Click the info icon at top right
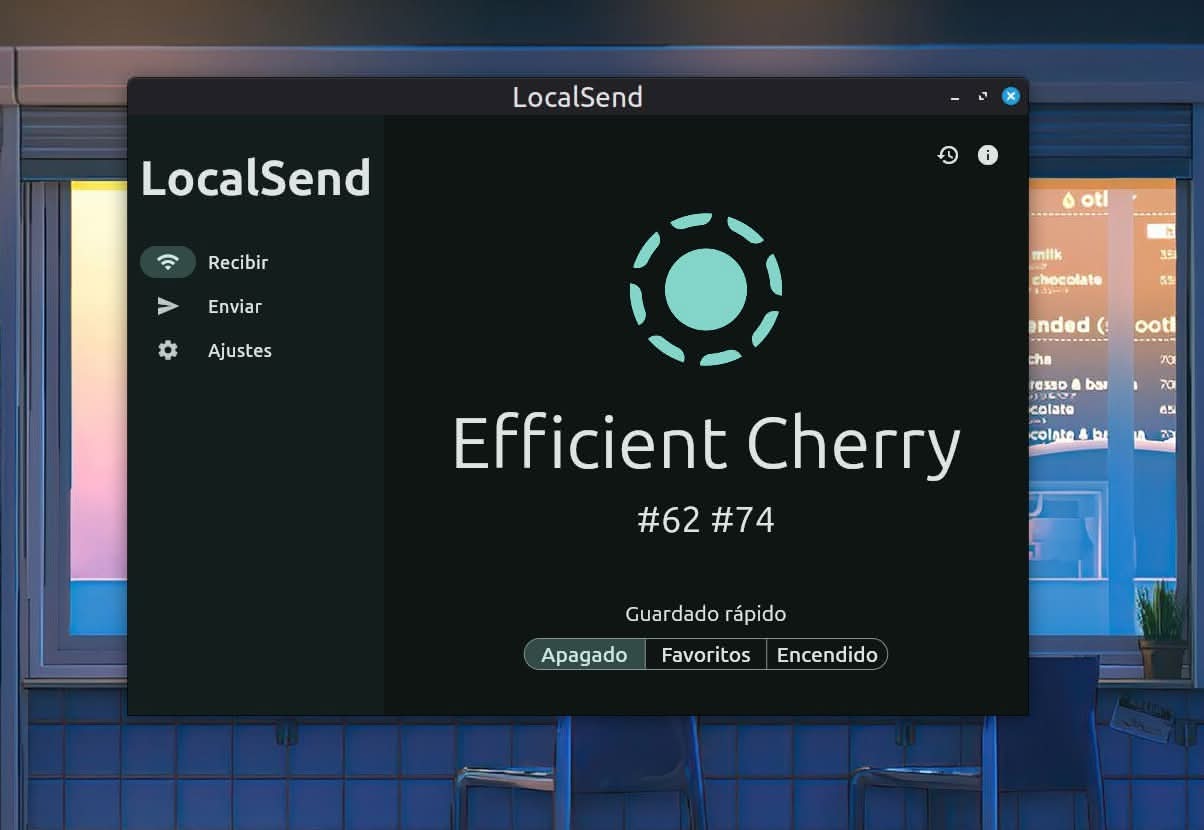This screenshot has height=830, width=1204. click(x=987, y=155)
